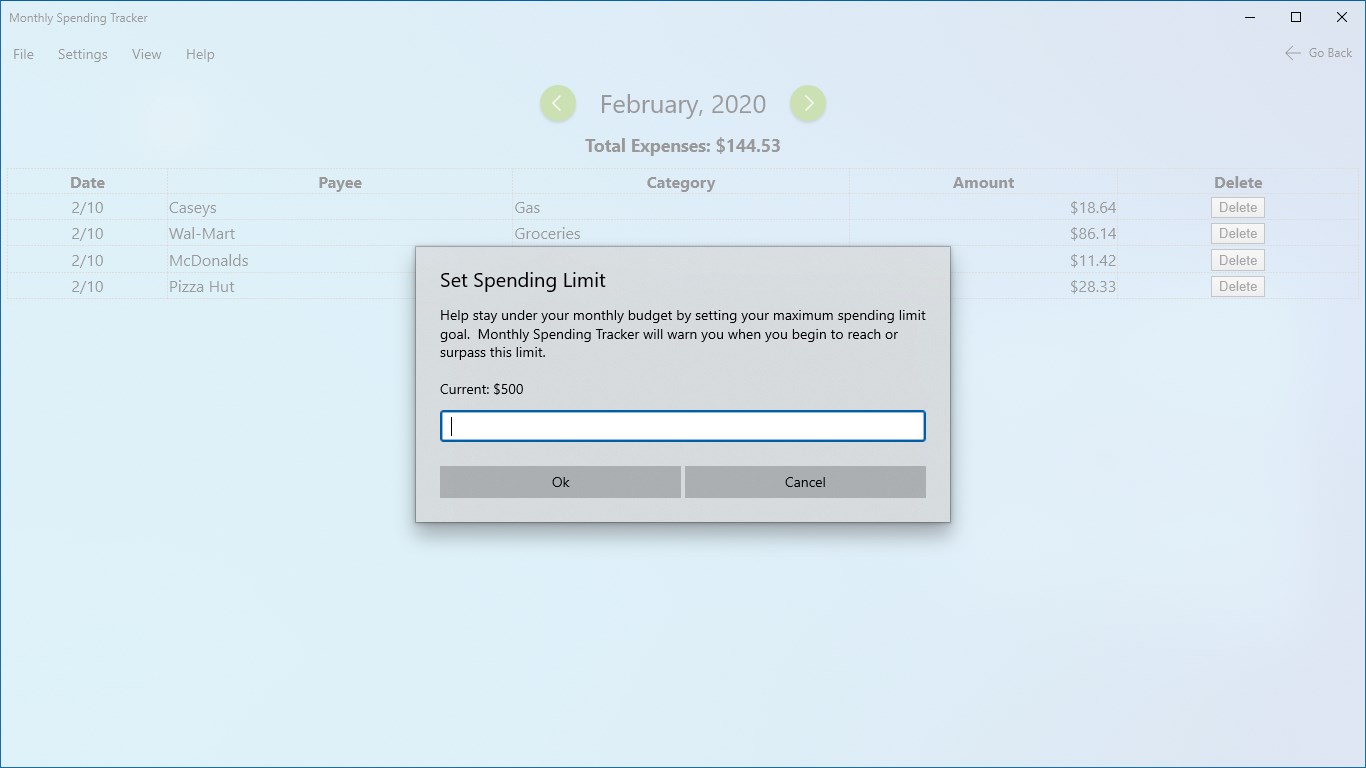Open the Settings menu
Viewport: 1366px width, 768px height.
click(x=83, y=54)
